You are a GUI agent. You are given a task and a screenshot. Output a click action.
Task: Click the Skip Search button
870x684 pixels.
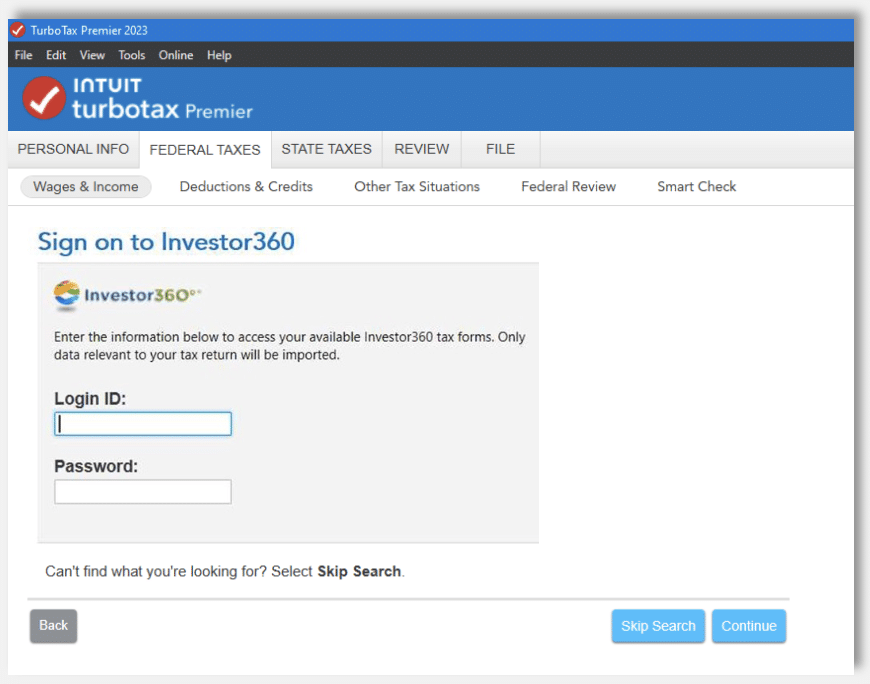click(x=658, y=625)
